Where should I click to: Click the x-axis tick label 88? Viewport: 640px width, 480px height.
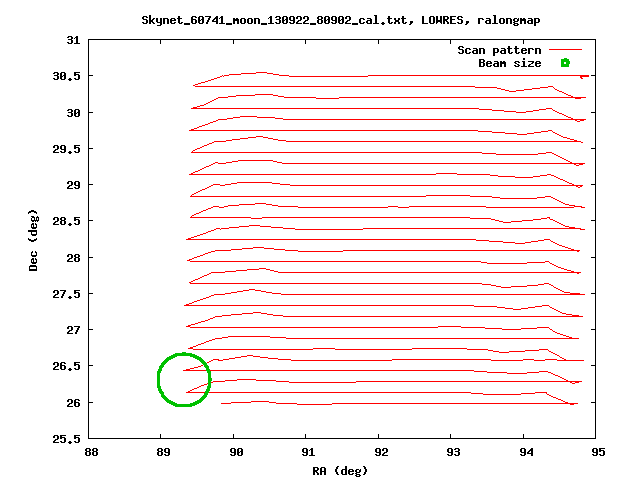point(91,452)
